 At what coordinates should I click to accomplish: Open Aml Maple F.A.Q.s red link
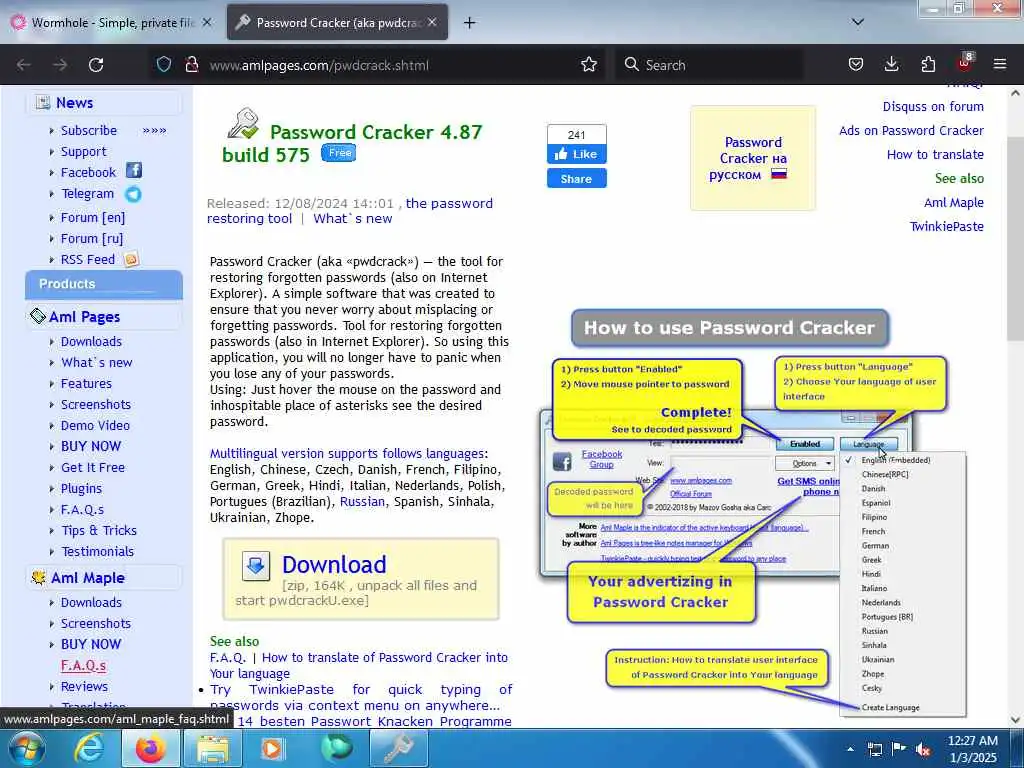(x=84, y=665)
